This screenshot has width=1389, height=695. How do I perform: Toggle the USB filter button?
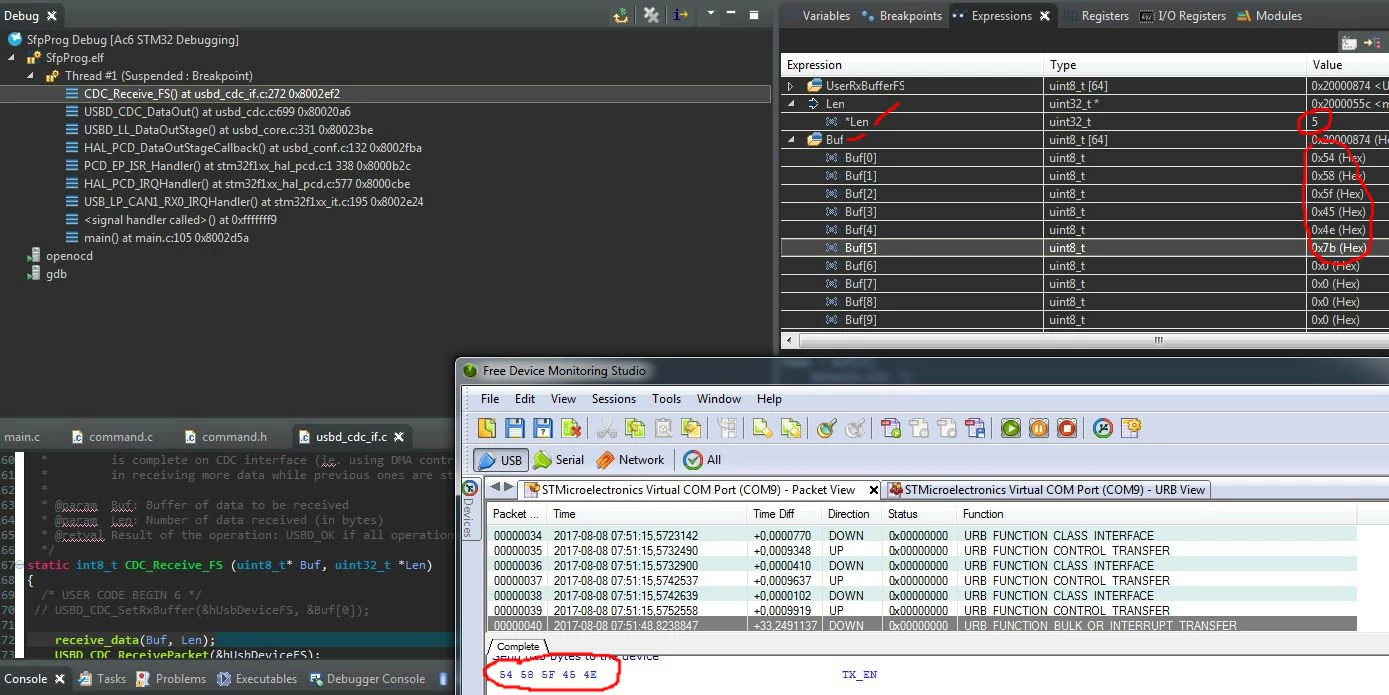click(500, 460)
